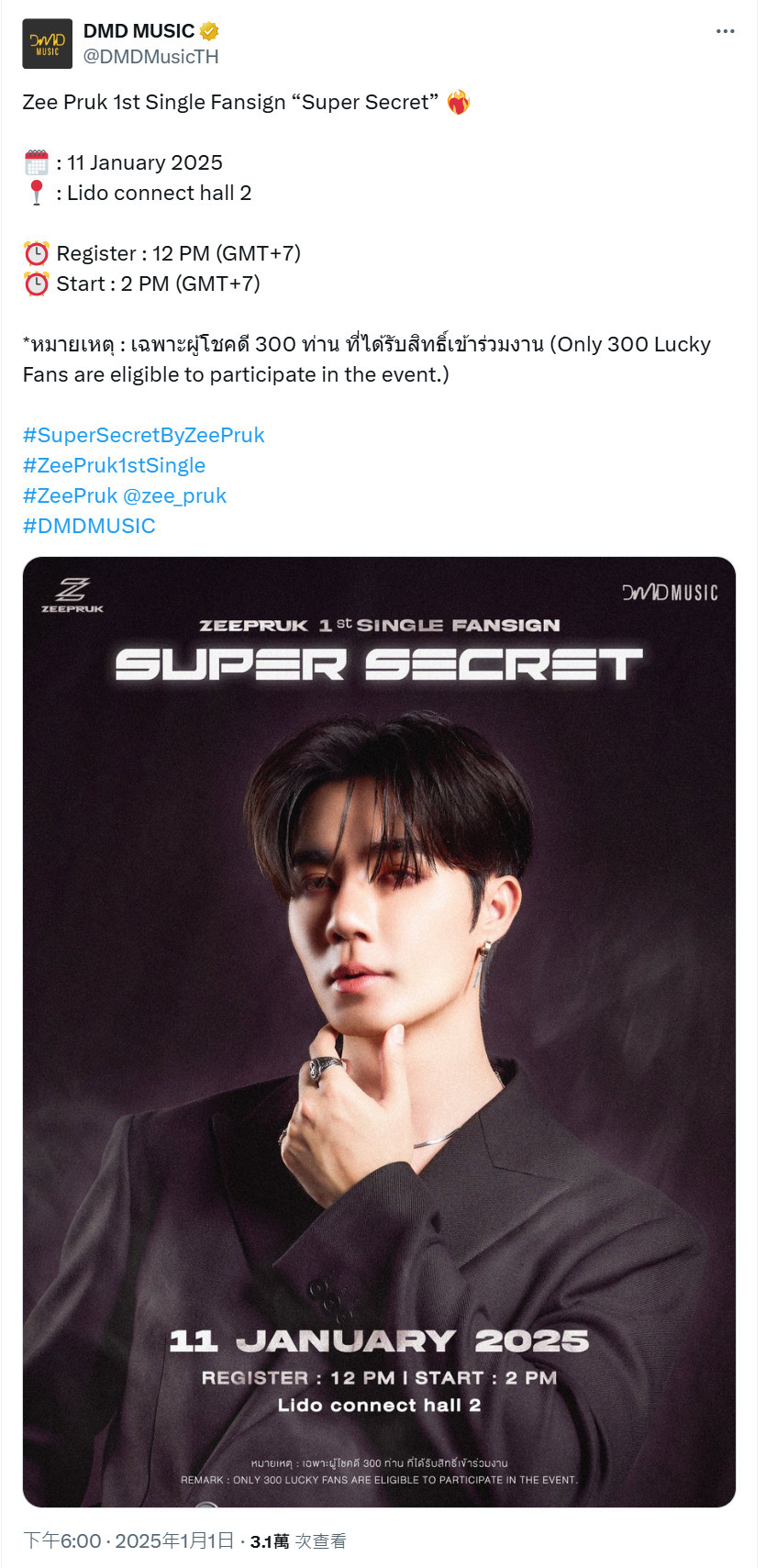Screen dimensions: 766x1568
Task: Open hashtag #ZeePruk1stSingle
Action: click(x=114, y=465)
